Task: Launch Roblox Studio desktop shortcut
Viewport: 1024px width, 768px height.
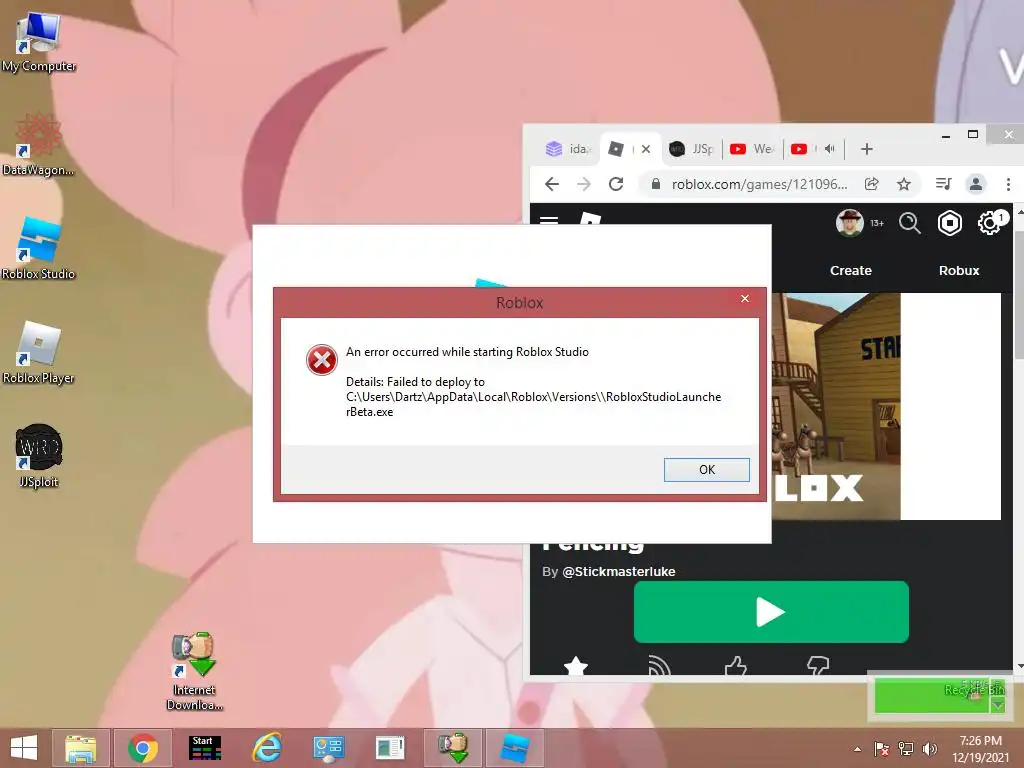Action: 39,249
